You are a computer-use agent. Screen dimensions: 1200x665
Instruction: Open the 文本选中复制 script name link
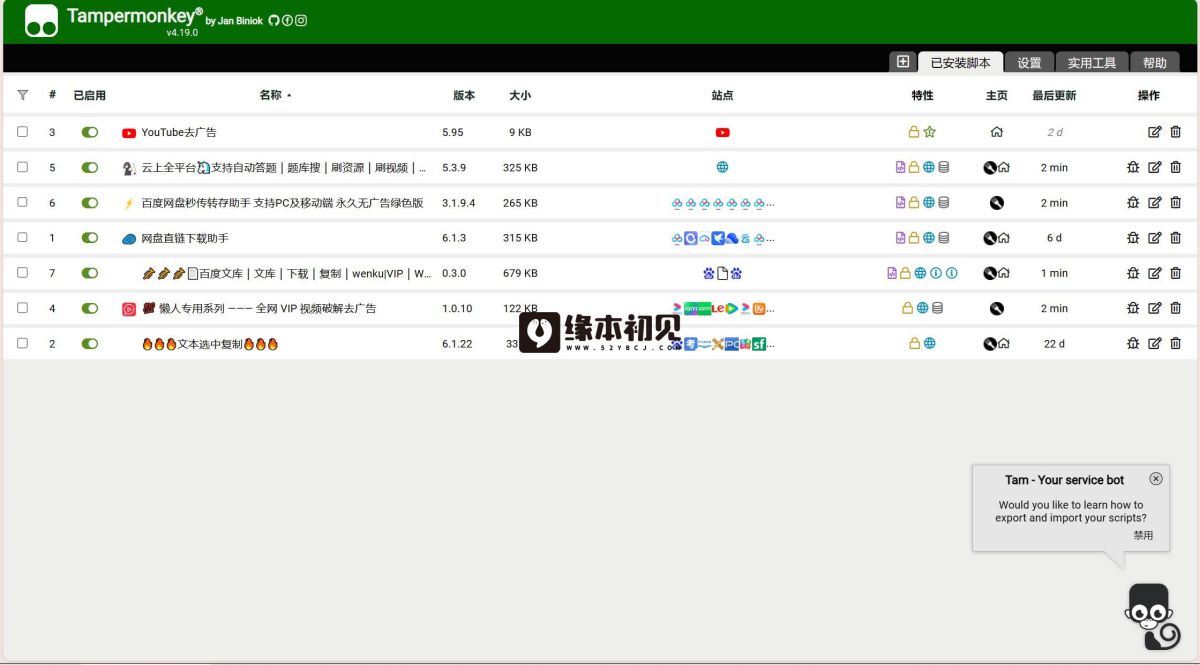click(210, 344)
